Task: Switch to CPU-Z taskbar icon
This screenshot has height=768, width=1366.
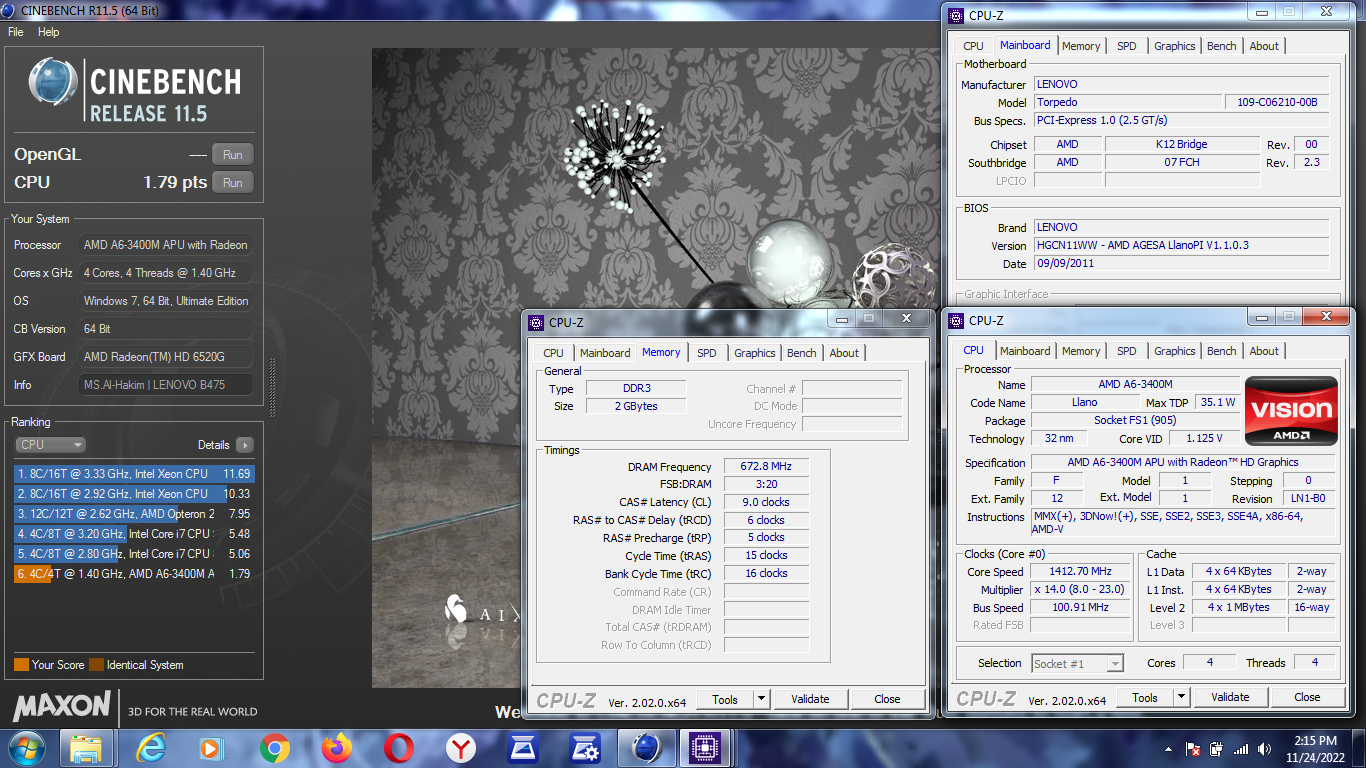Action: (707, 748)
